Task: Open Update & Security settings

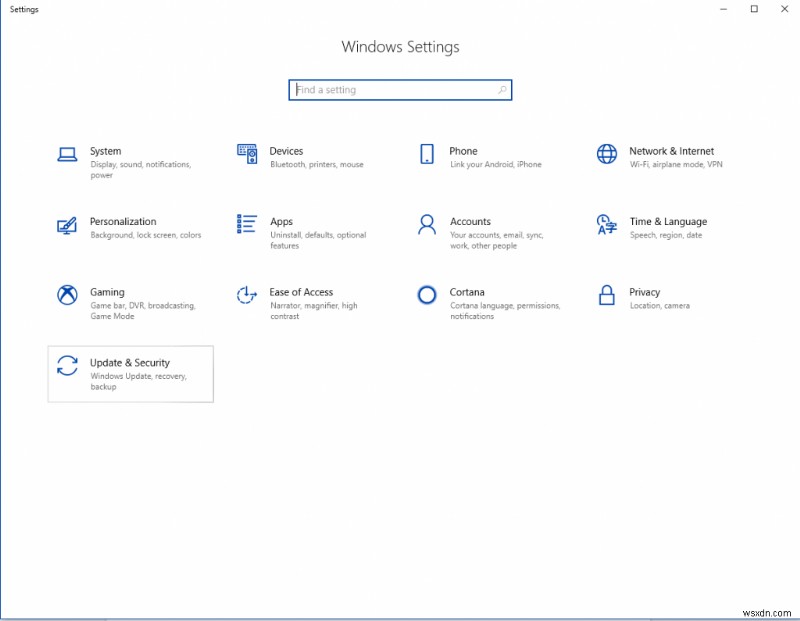Action: [x=130, y=372]
